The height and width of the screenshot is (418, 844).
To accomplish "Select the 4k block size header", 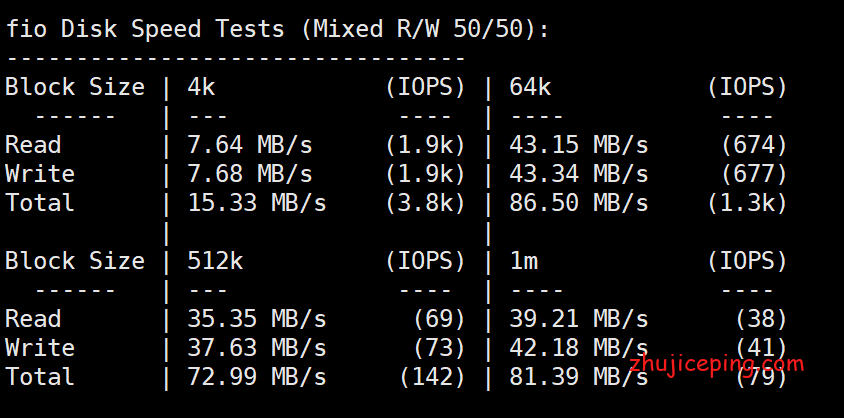I will [201, 87].
